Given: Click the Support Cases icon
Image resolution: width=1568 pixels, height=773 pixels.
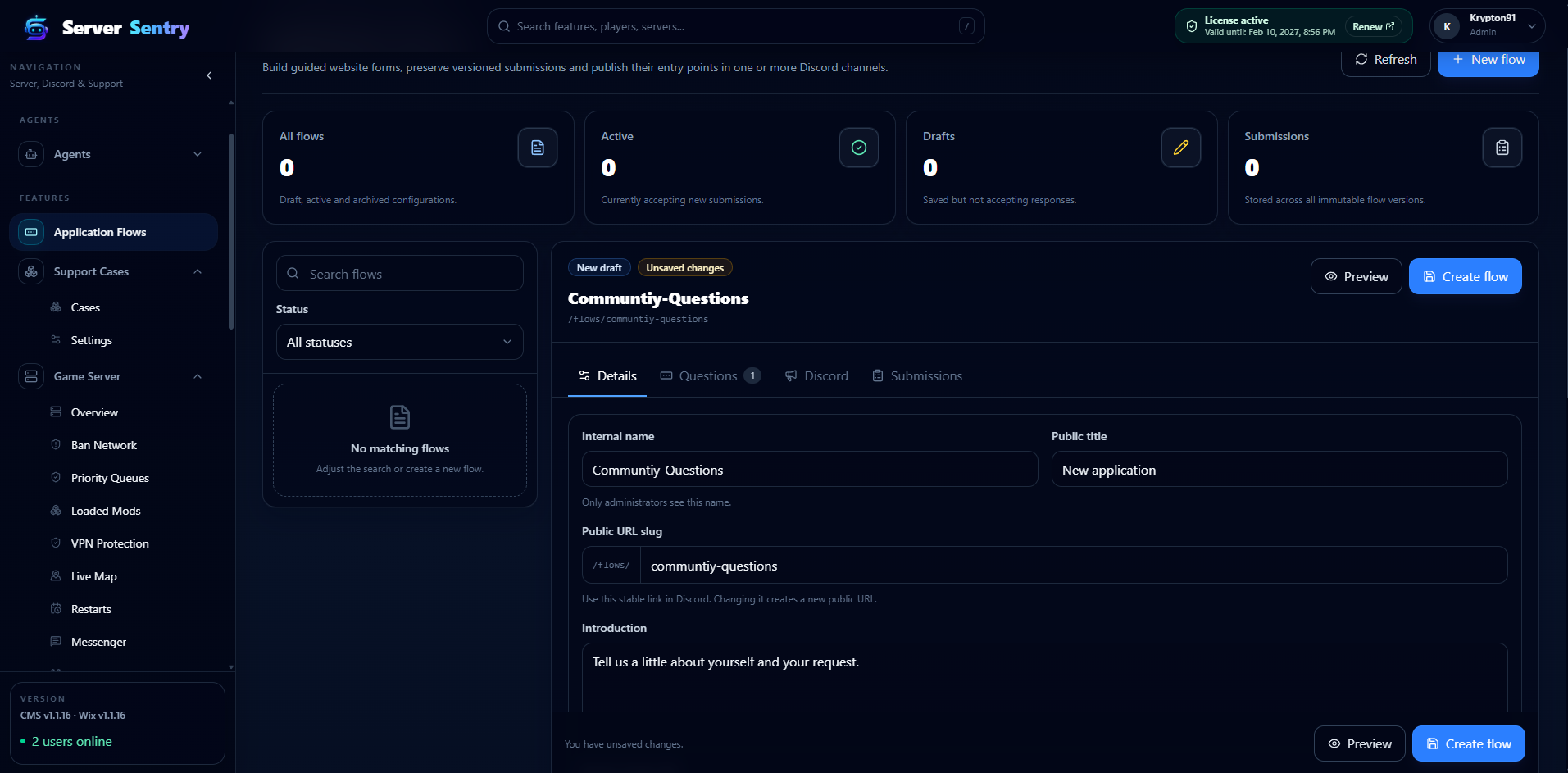Looking at the screenshot, I should 31,271.
